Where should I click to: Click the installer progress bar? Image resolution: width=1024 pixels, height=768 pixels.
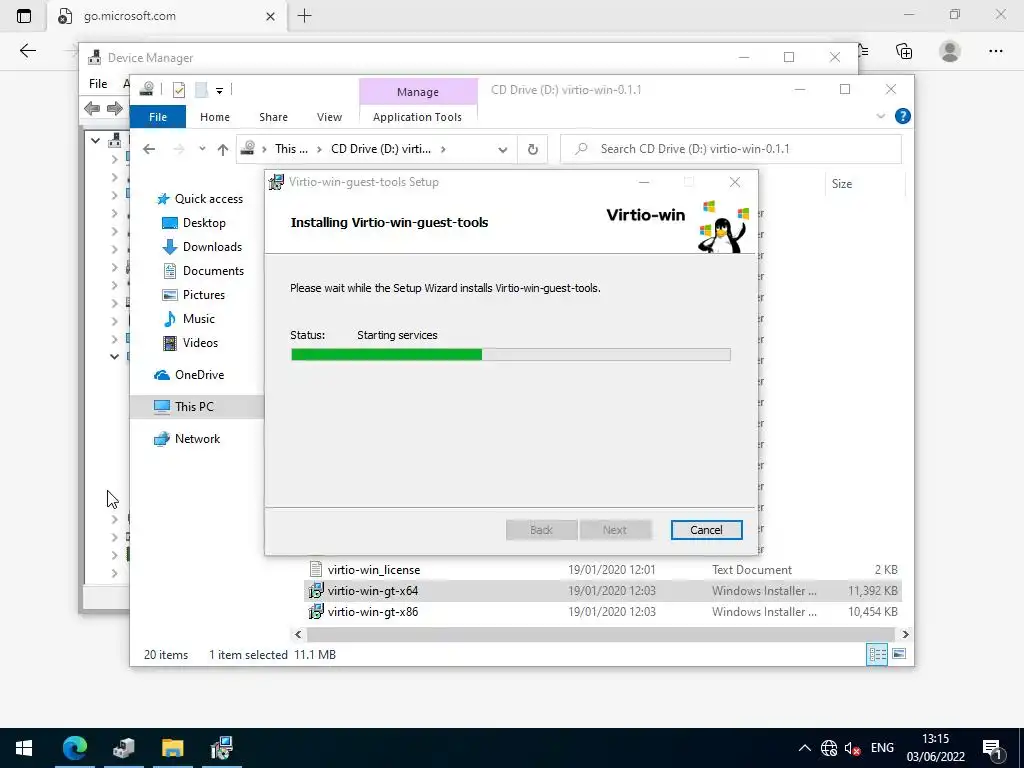(511, 355)
